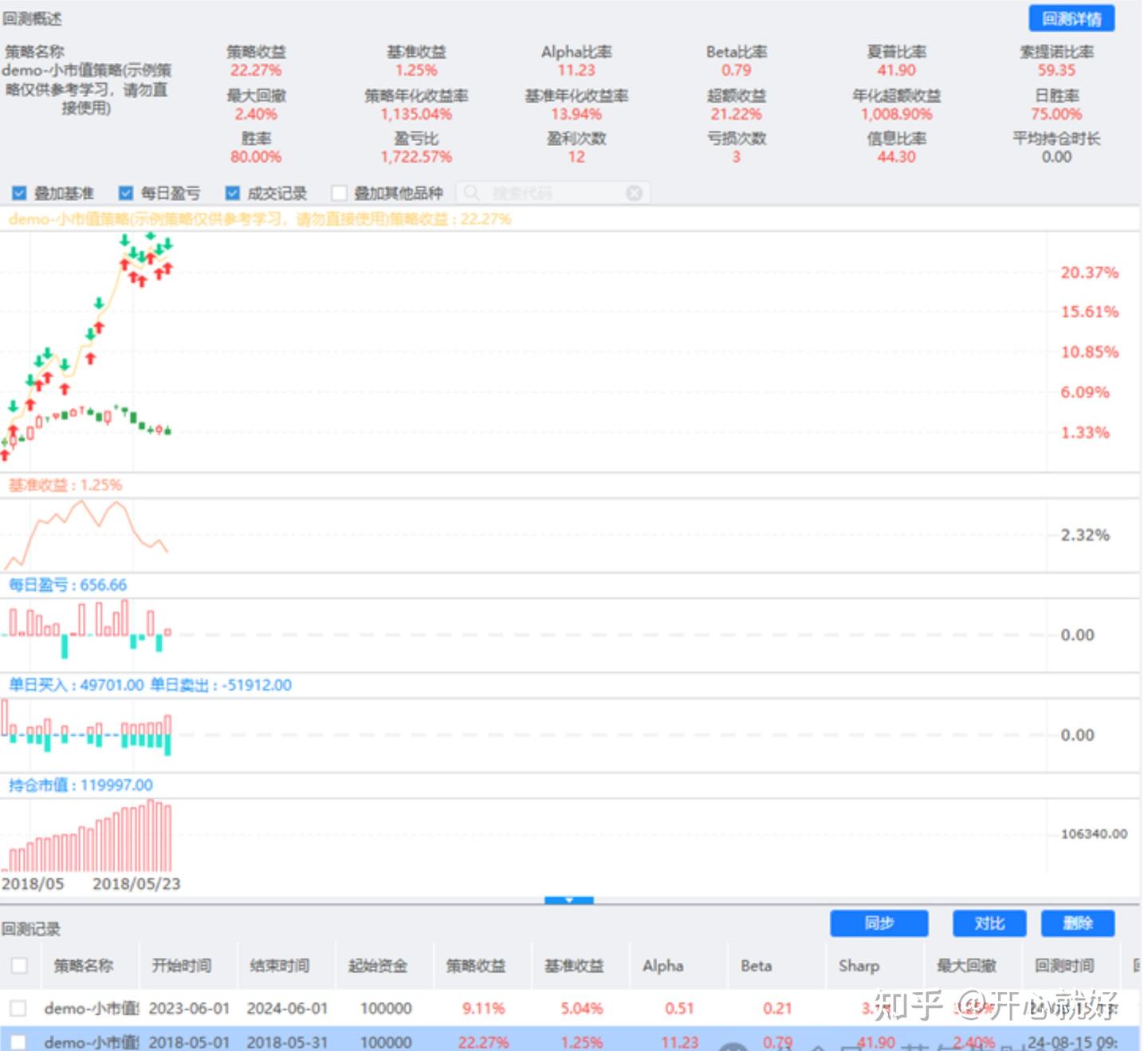Toggle the select-all checkbox in the 回测记录 table header
Image resolution: width=1148 pixels, height=1051 pixels.
19,964
